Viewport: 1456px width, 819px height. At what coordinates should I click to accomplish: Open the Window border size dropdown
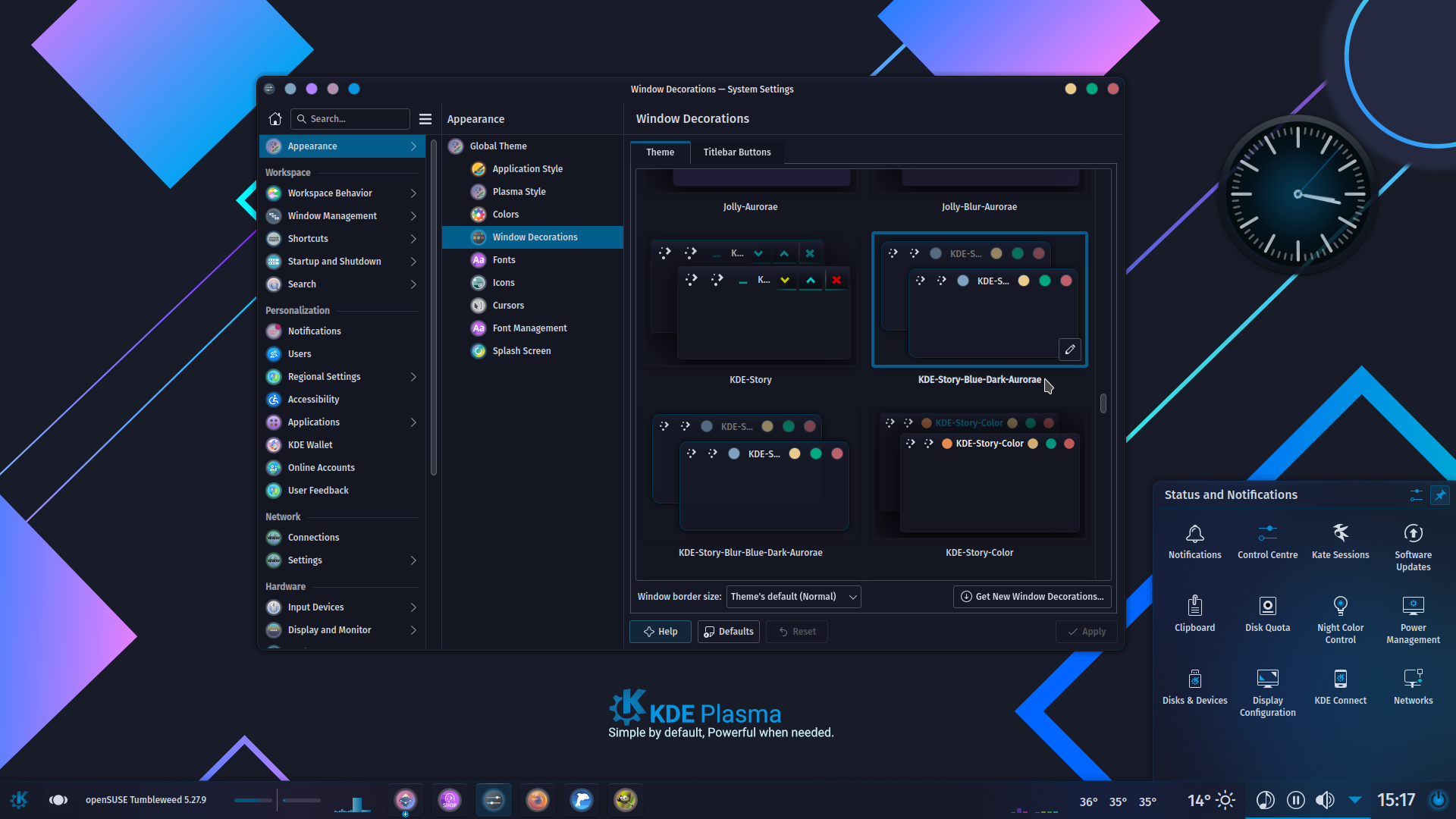click(793, 597)
